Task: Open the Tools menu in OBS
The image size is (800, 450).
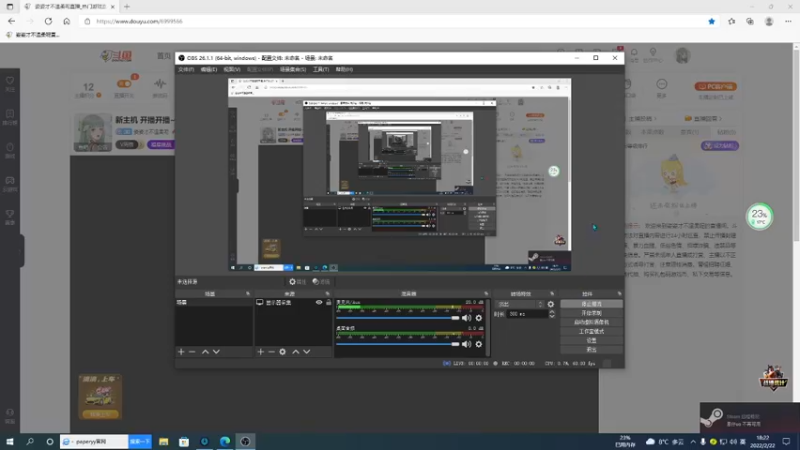Action: click(x=321, y=69)
